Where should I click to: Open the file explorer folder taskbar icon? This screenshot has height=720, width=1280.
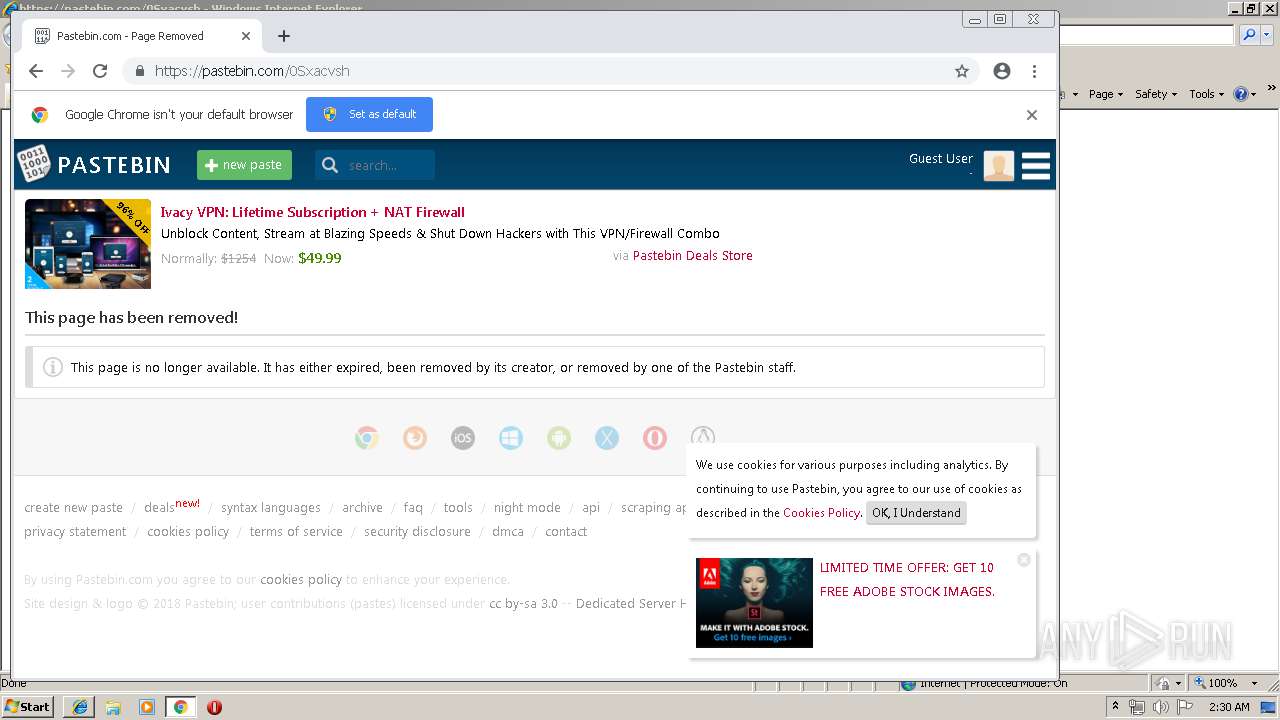(113, 707)
